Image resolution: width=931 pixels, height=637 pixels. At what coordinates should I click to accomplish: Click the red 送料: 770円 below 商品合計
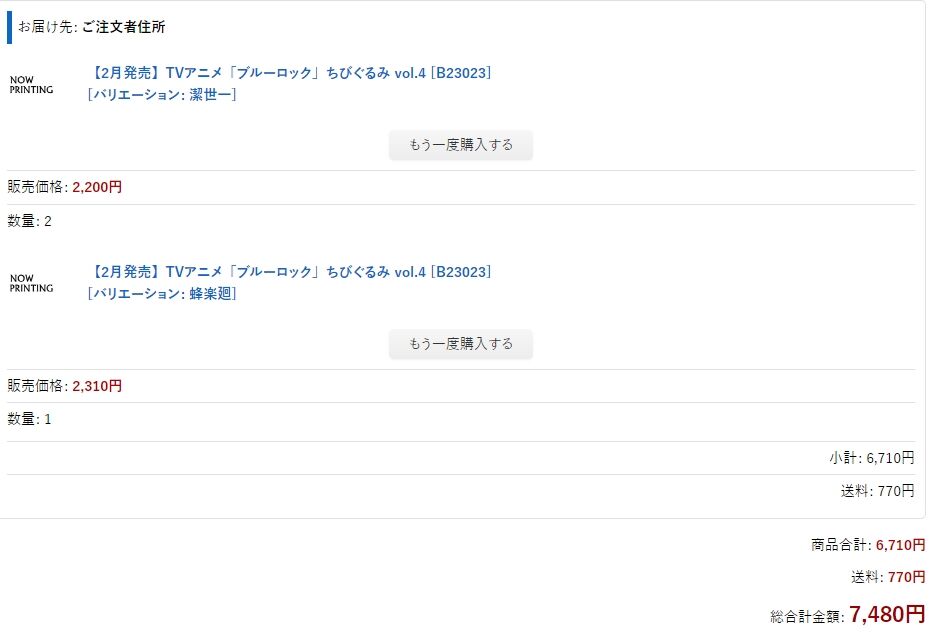(888, 576)
